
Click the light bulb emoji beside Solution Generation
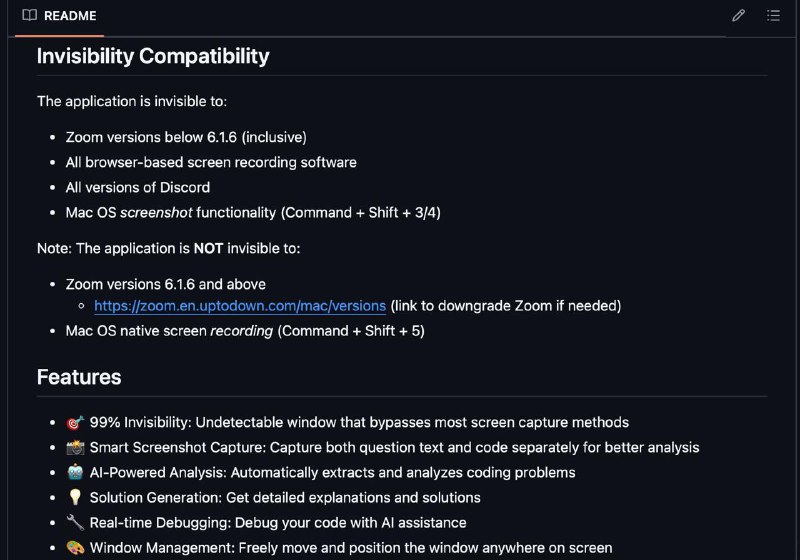(75, 497)
